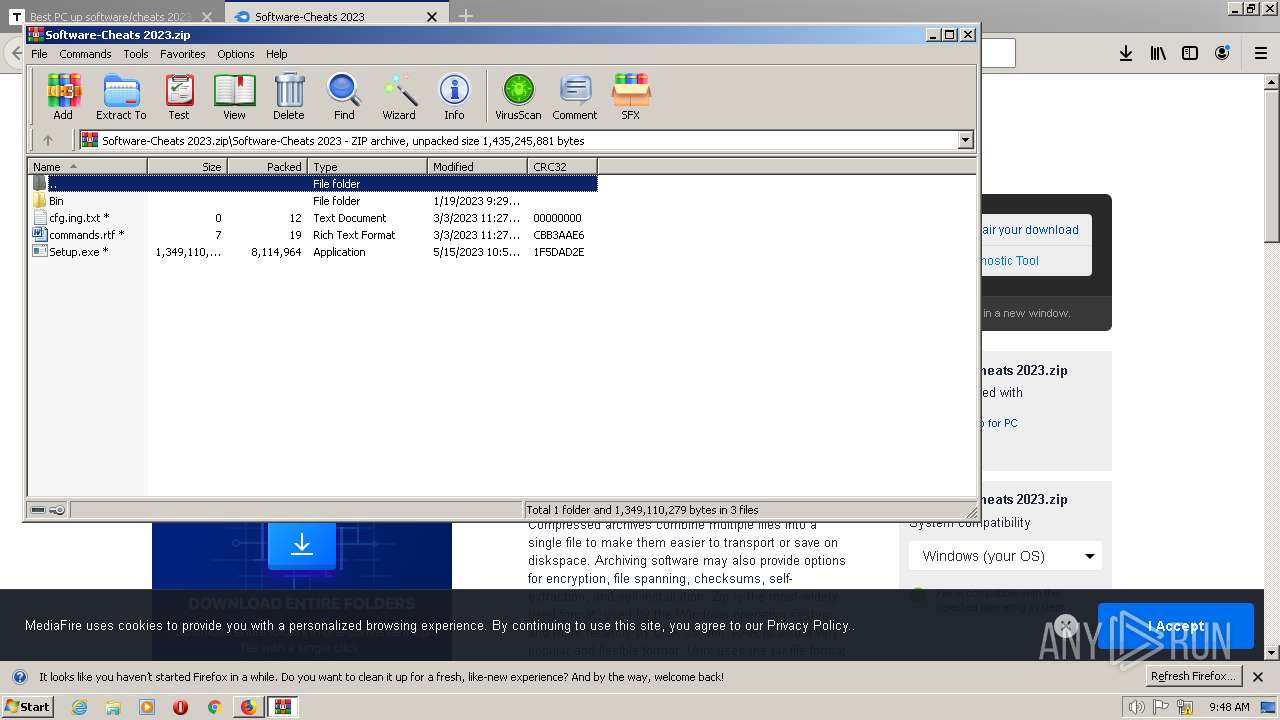This screenshot has height=720, width=1280.
Task: Click the Delete toolbar icon
Action: tap(288, 97)
